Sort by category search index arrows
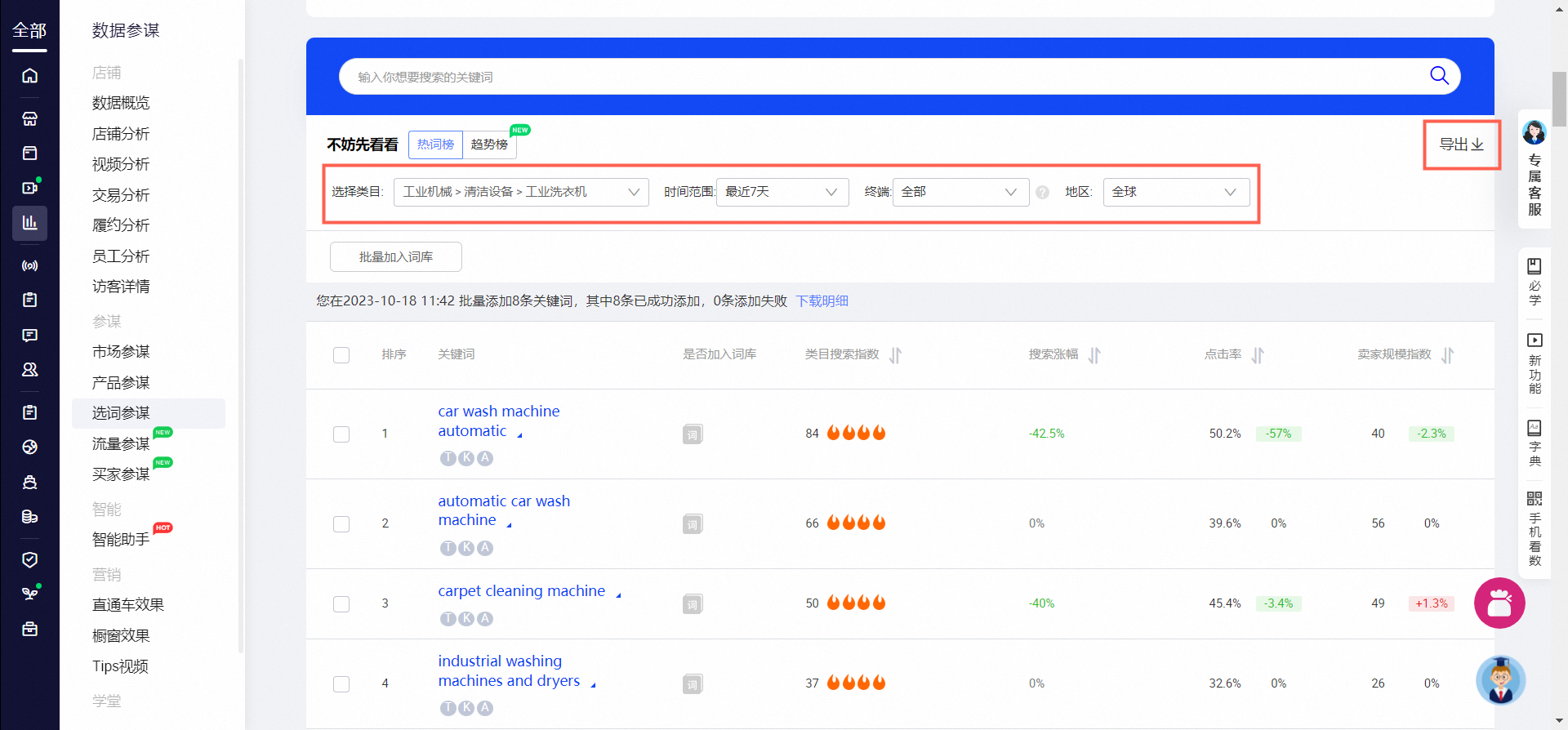 [x=895, y=355]
